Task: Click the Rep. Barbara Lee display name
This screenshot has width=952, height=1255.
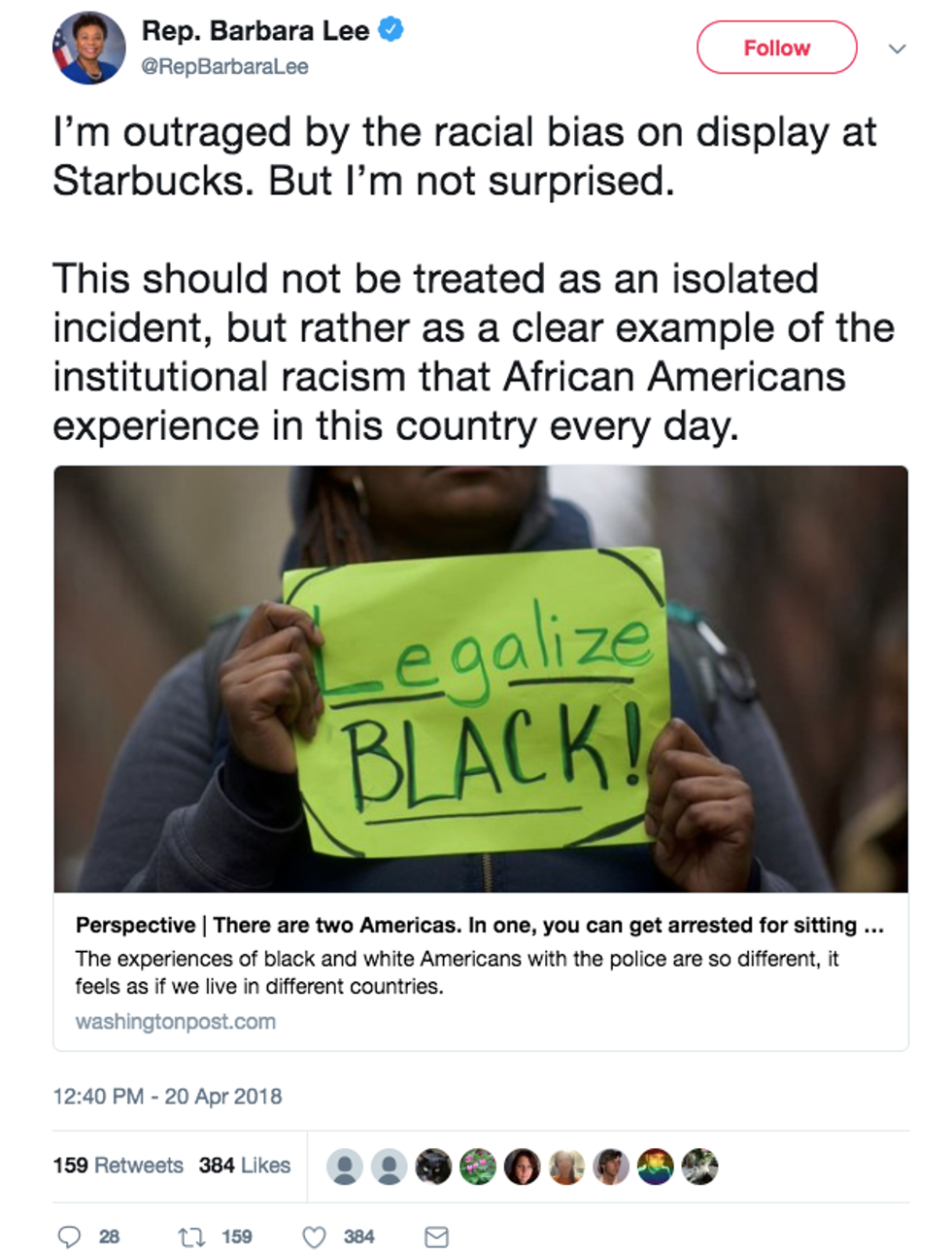Action: pyautogui.click(x=255, y=31)
